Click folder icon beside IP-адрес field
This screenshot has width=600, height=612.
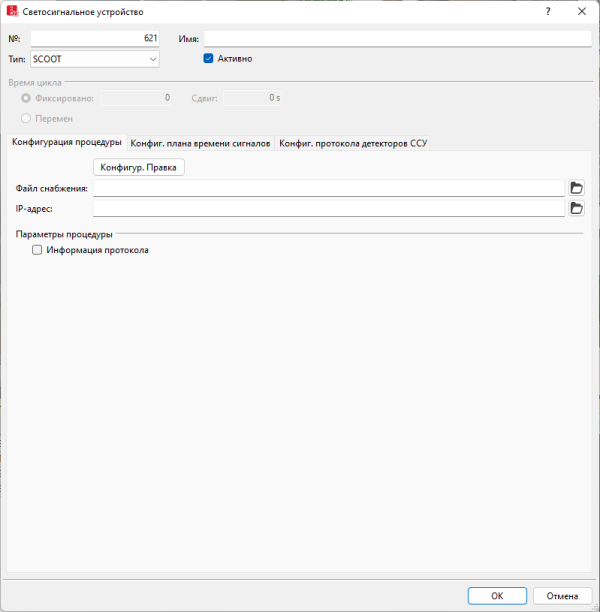(576, 208)
